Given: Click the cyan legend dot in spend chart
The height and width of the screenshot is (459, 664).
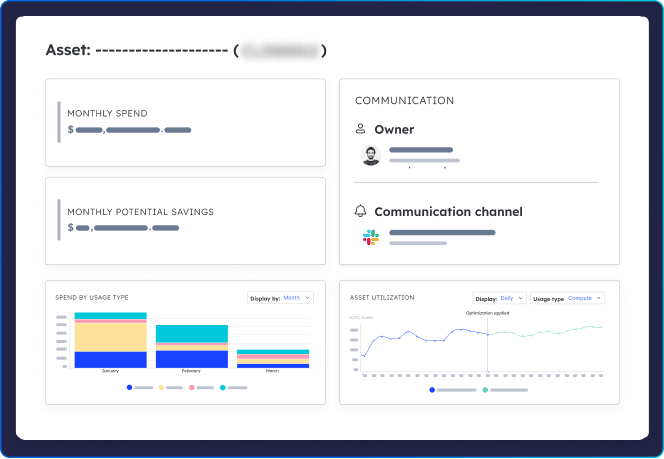Looking at the screenshot, I should 223,387.
